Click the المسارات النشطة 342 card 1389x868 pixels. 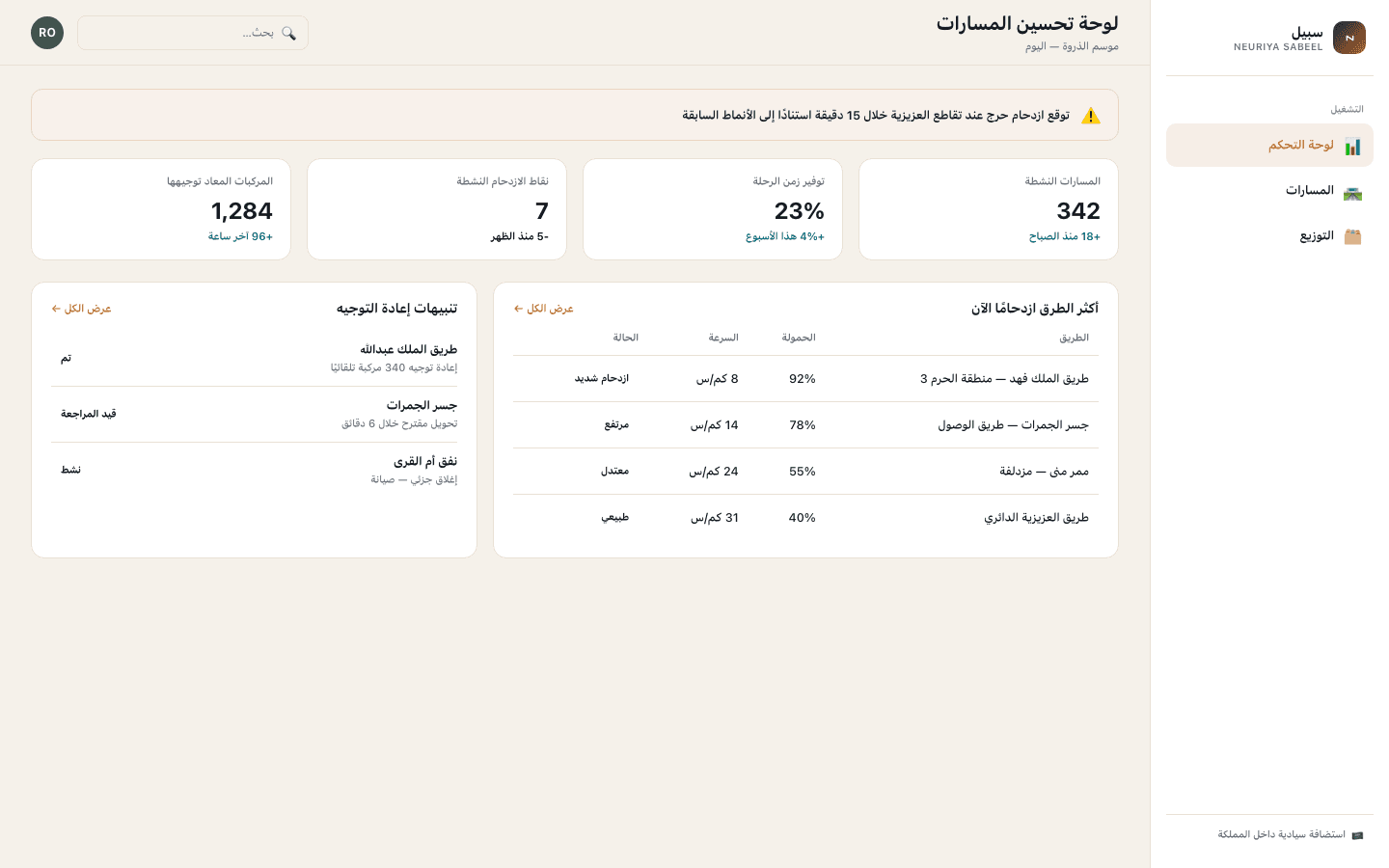(989, 209)
